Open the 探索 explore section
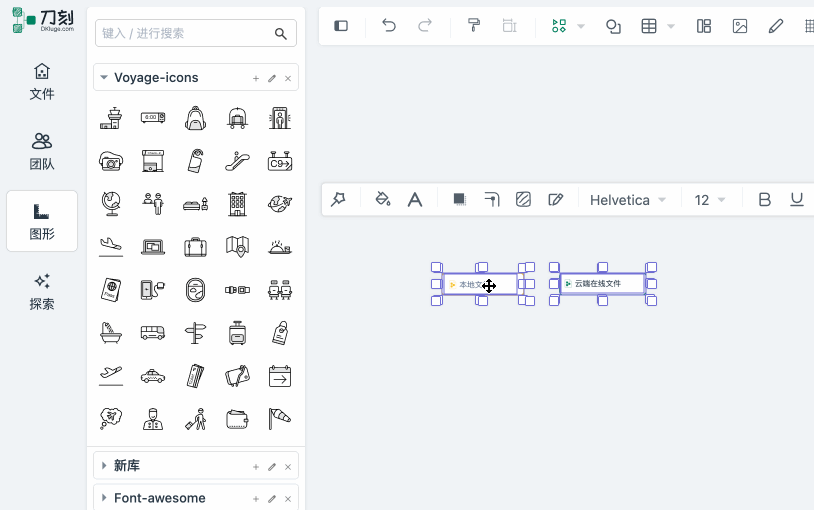The image size is (814, 510). pyautogui.click(x=42, y=291)
